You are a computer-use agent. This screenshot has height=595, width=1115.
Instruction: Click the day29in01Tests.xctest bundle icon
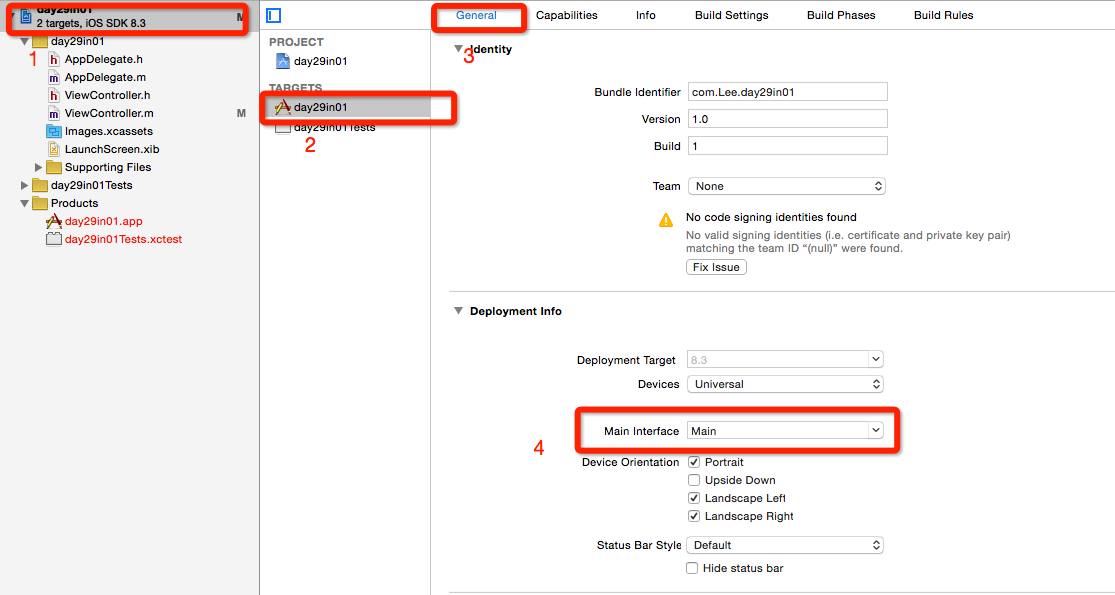click(x=53, y=240)
